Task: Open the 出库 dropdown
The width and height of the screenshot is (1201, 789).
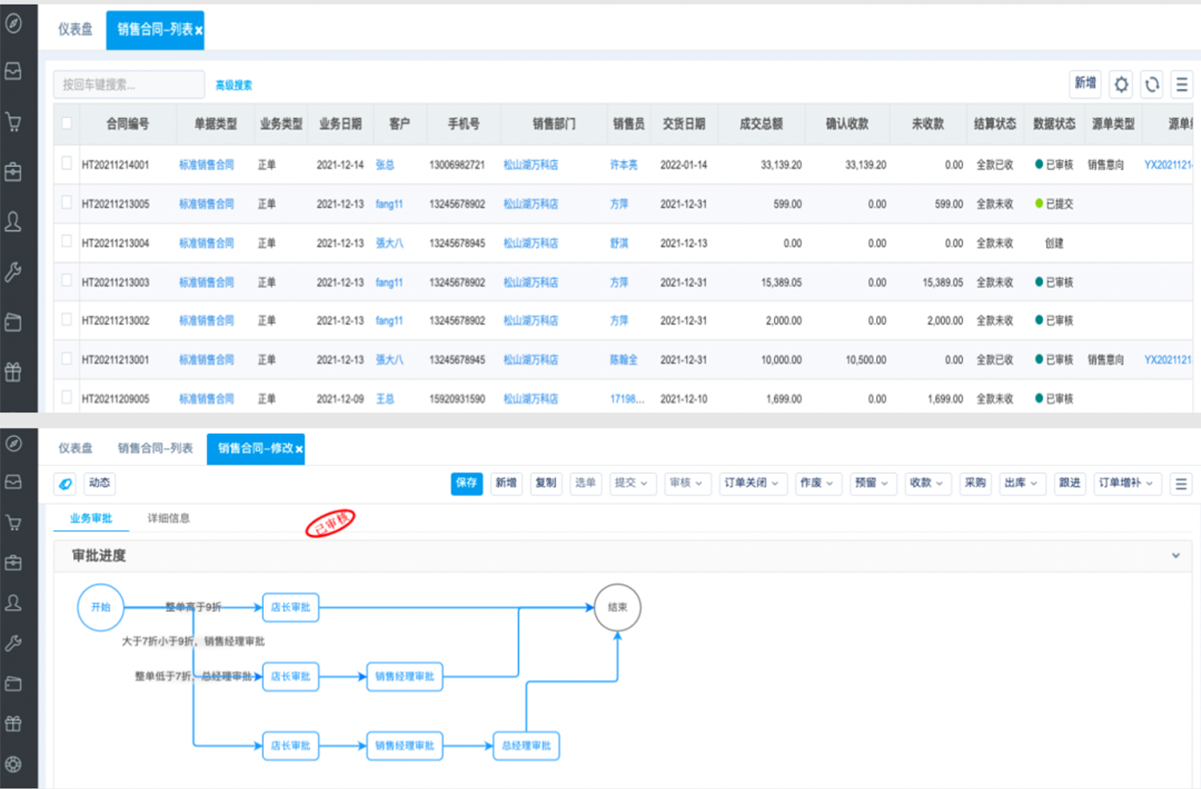Action: pos(1023,483)
